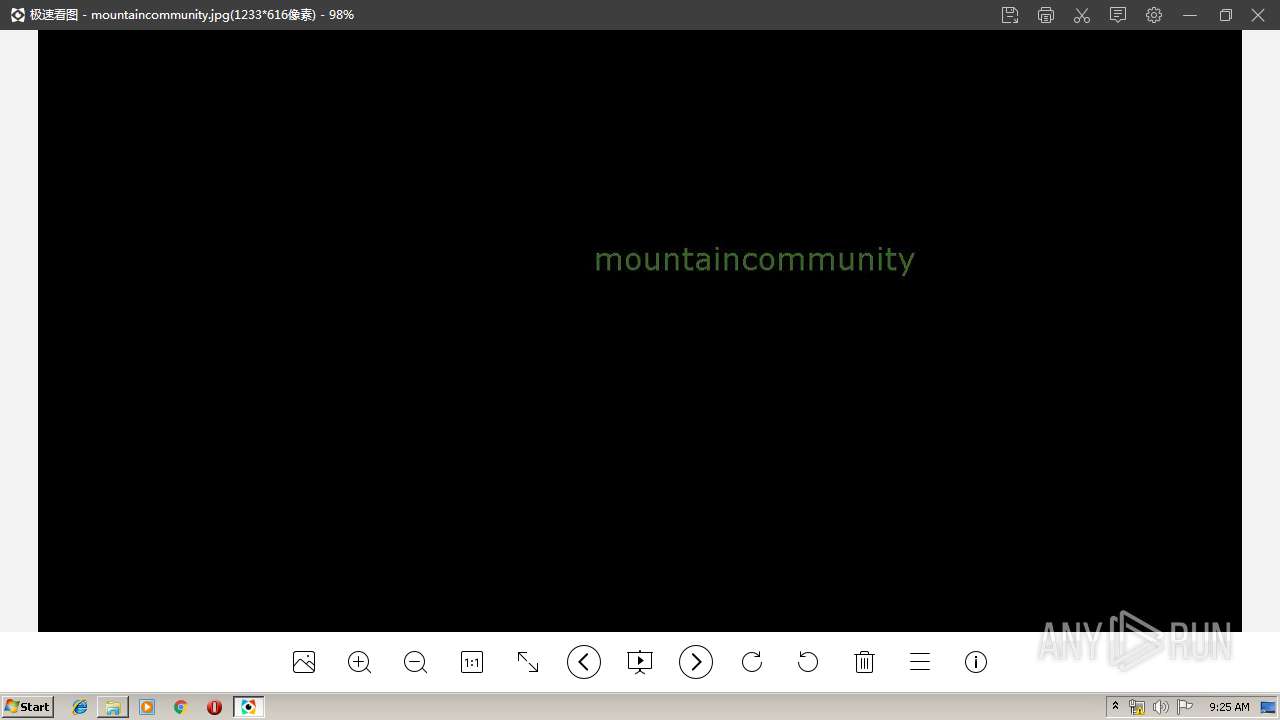Open File Explorer from taskbar
The width and height of the screenshot is (1280, 720).
[x=113, y=707]
